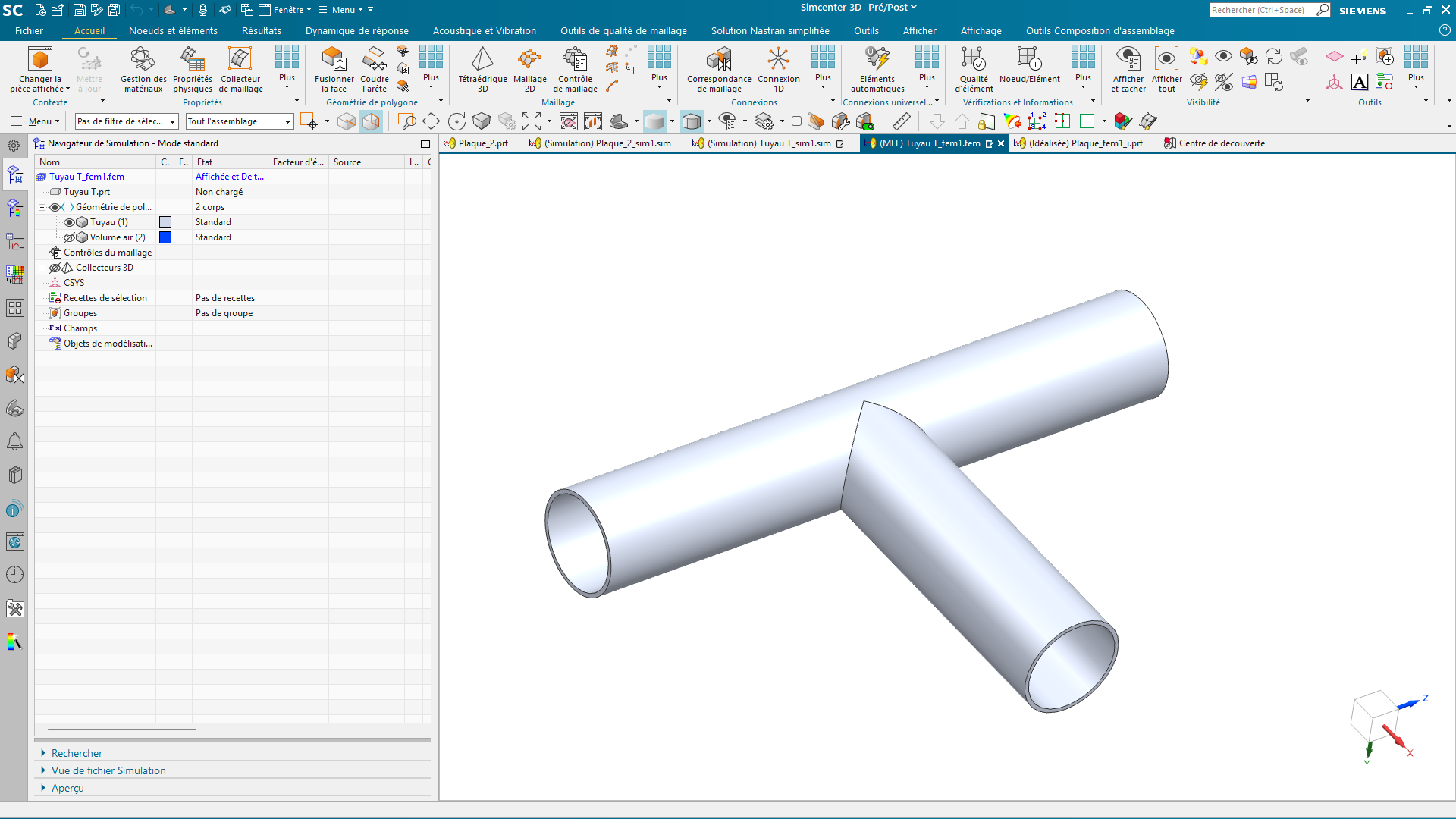Screen dimensions: 1456x819
Task: Click Correspondance de maillage icon
Action: 719,69
